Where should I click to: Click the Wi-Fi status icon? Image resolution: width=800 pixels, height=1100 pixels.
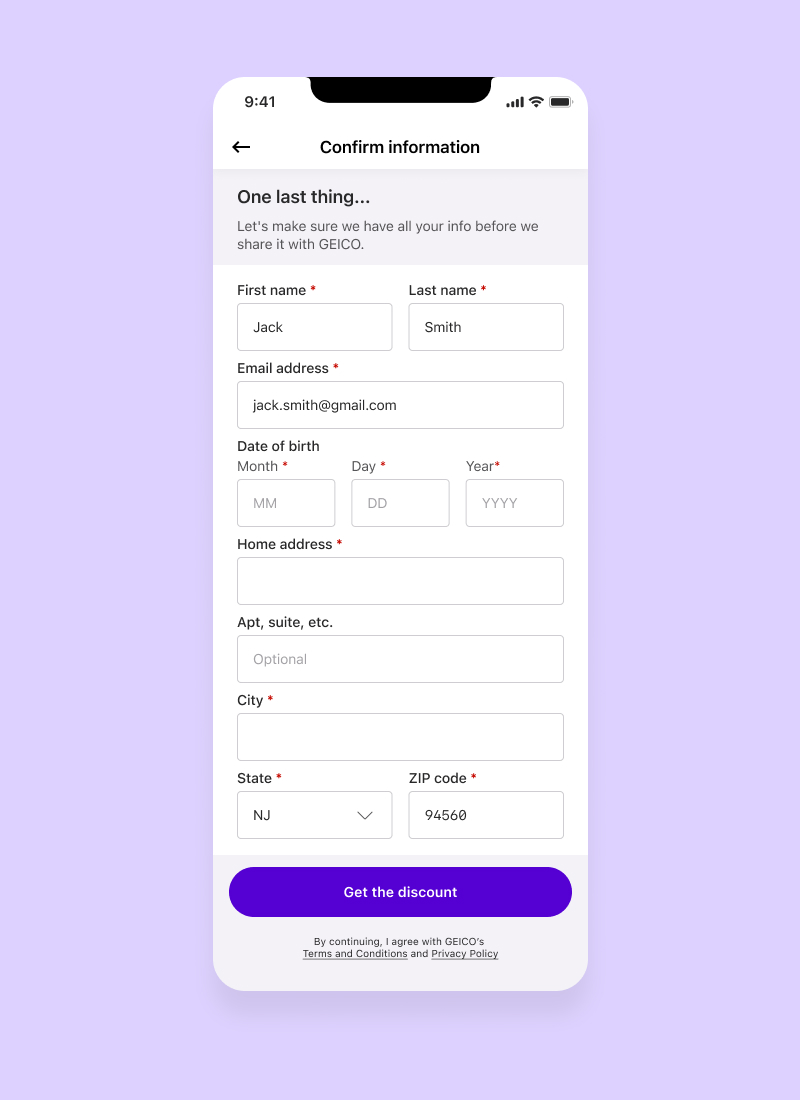click(536, 102)
